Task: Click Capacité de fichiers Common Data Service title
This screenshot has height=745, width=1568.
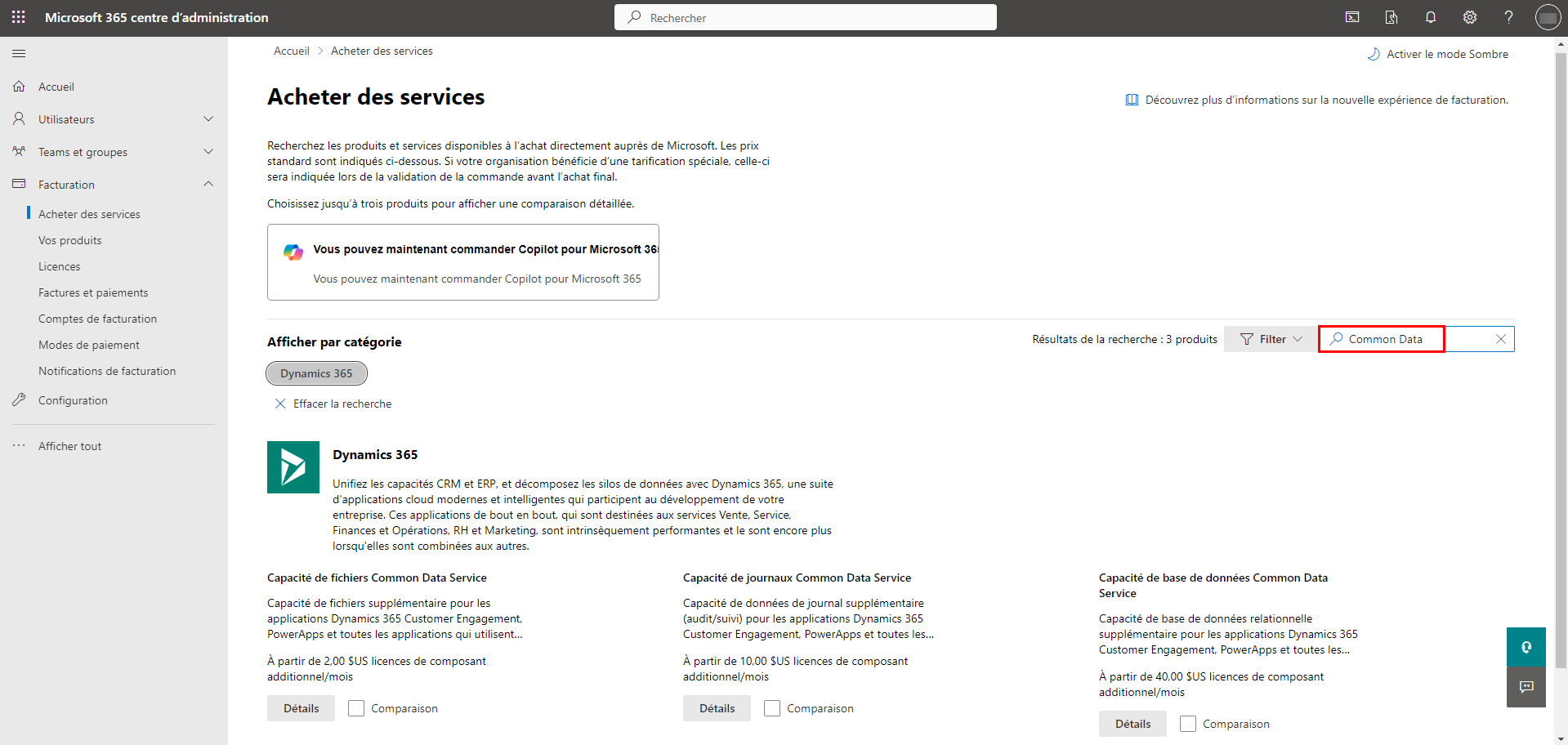Action: [x=377, y=578]
